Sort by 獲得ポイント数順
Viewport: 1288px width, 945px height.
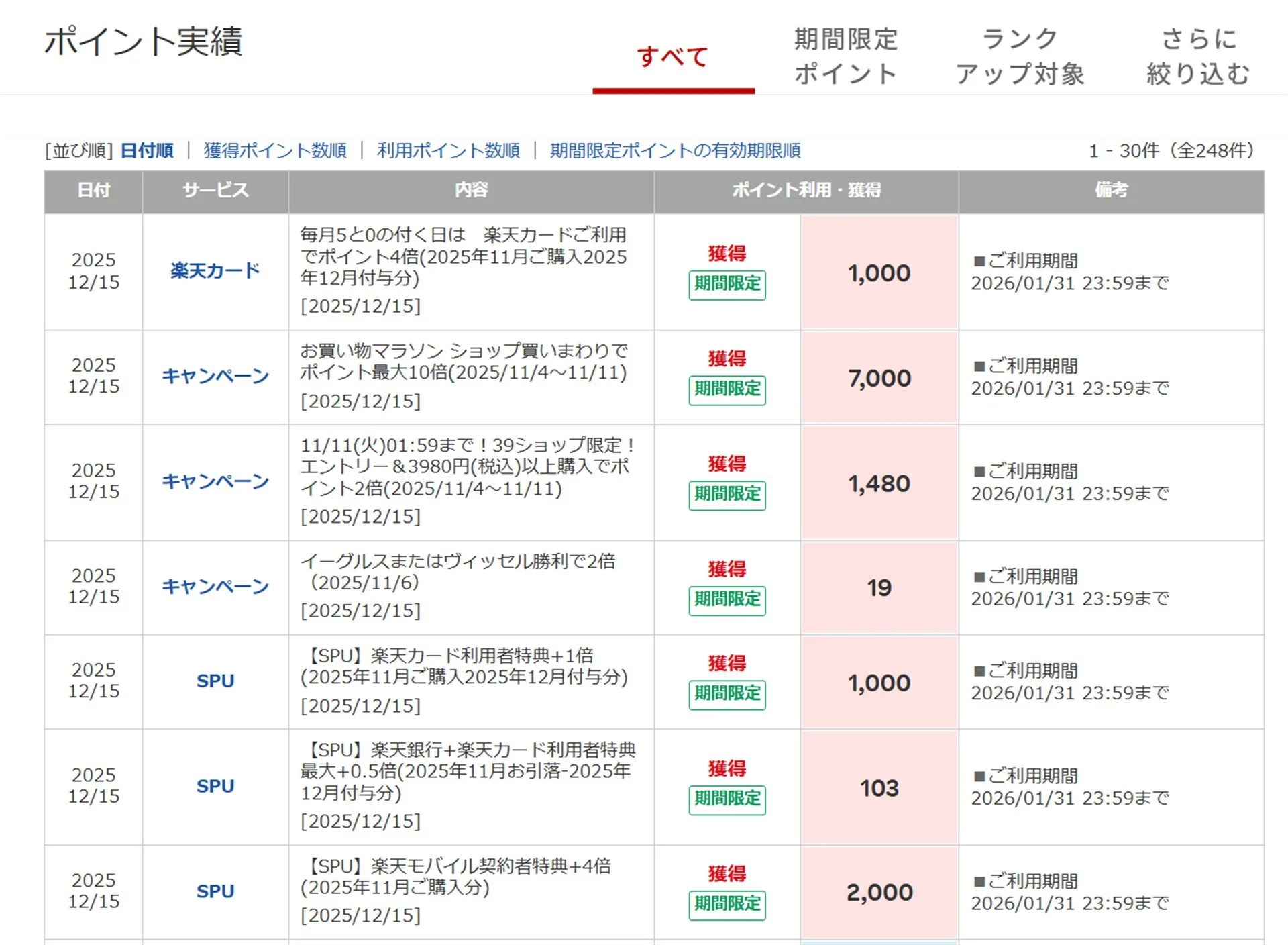pos(275,150)
